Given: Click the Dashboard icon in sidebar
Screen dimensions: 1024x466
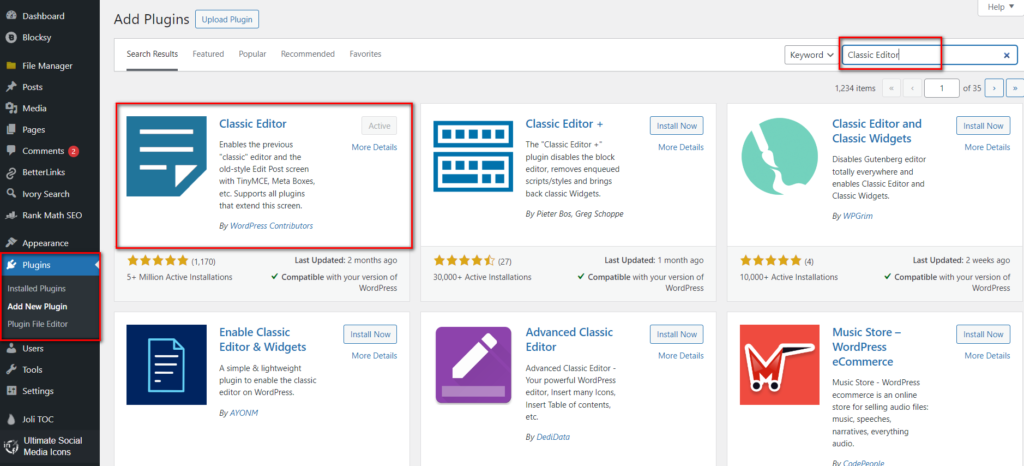Looking at the screenshot, I should [10, 16].
